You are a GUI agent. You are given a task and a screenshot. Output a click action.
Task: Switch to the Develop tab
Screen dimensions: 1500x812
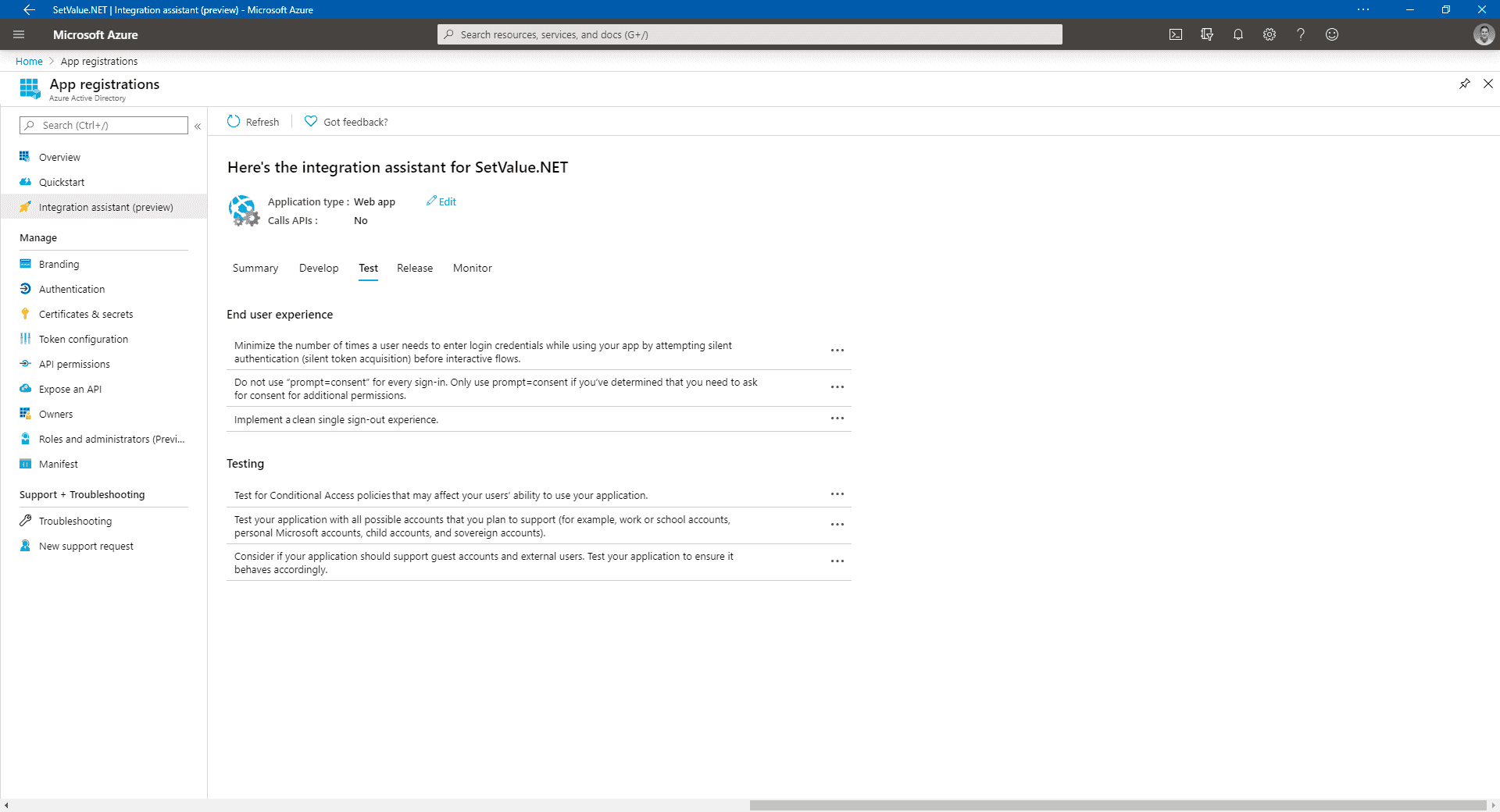[x=319, y=268]
